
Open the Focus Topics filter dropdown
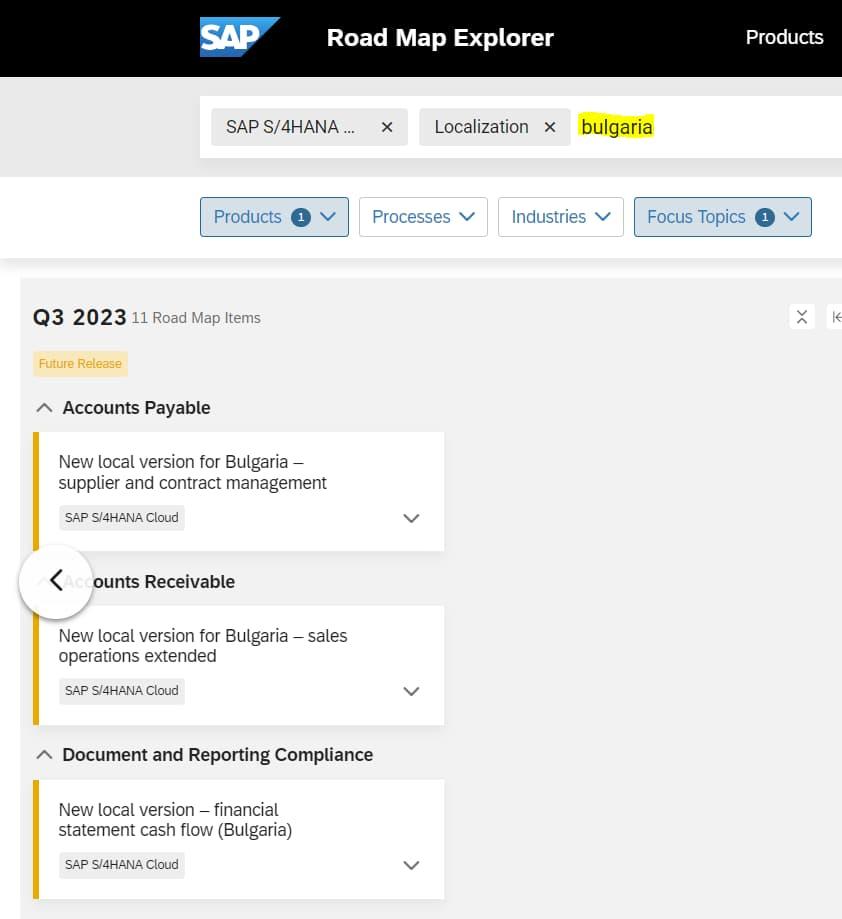coord(722,217)
